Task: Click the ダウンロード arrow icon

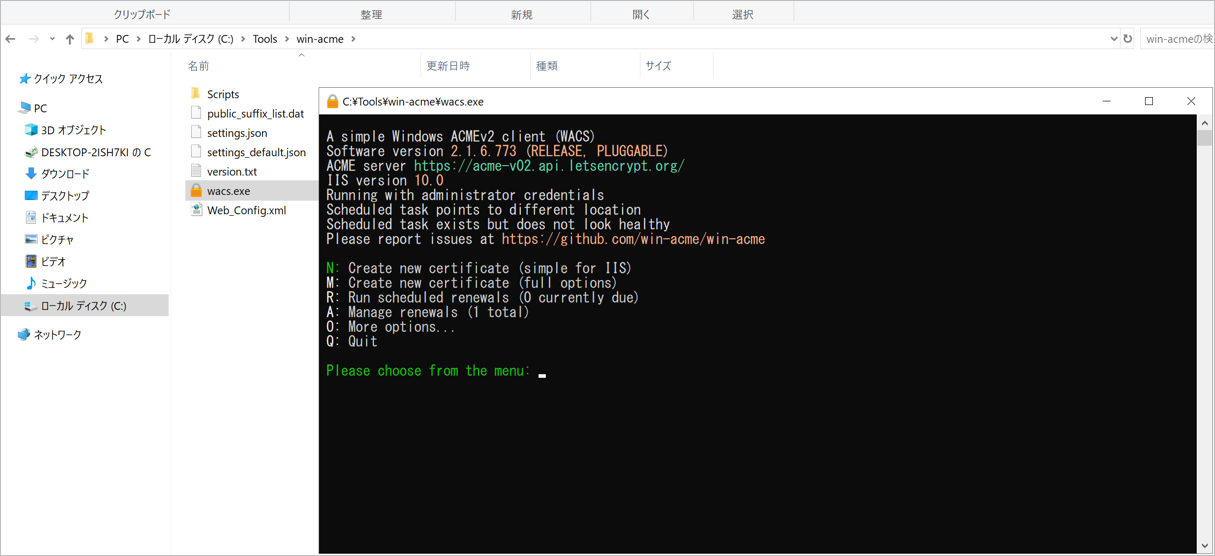Action: [x=31, y=174]
